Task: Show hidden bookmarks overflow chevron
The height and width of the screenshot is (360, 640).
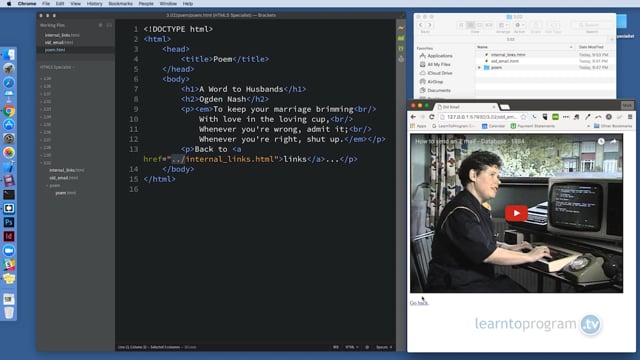Action: [588, 126]
